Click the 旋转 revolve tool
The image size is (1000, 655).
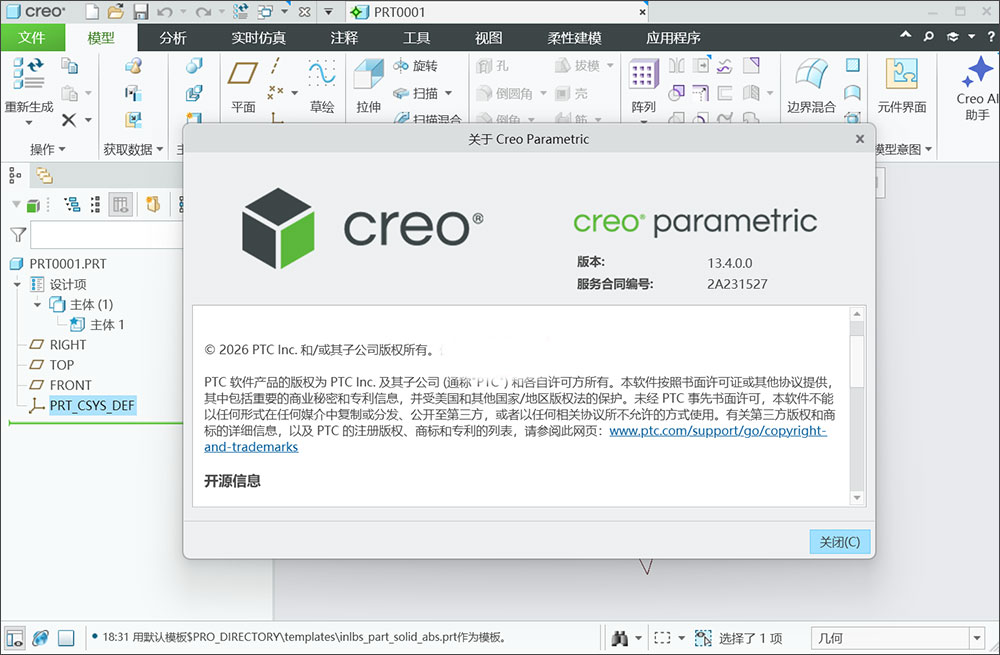(416, 66)
